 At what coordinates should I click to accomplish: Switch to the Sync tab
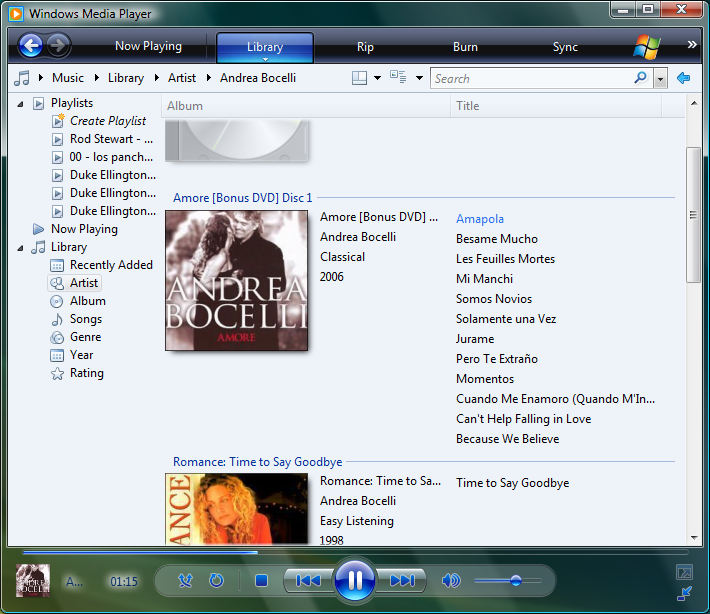click(565, 47)
